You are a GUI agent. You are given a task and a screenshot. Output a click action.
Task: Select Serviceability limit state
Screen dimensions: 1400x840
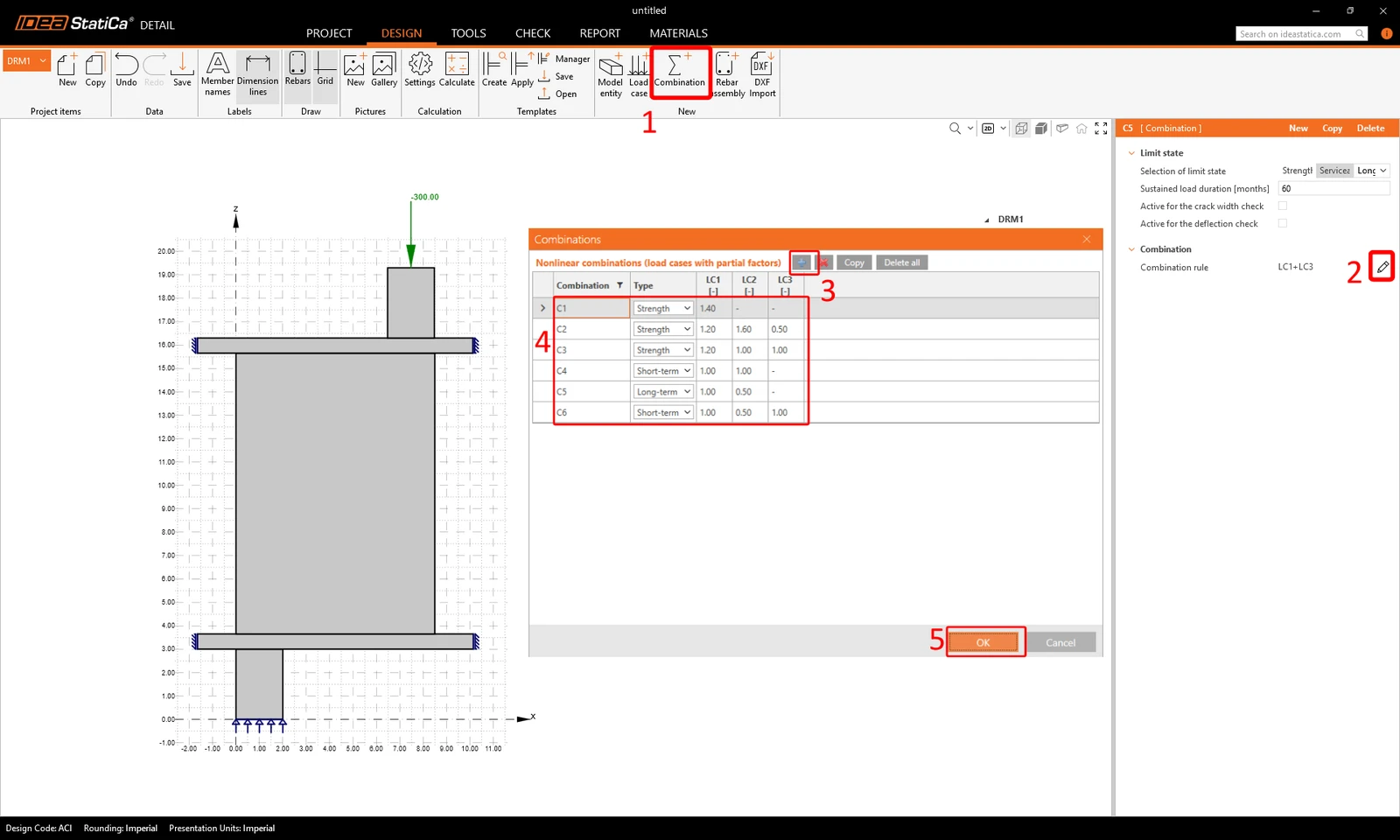pyautogui.click(x=1335, y=171)
